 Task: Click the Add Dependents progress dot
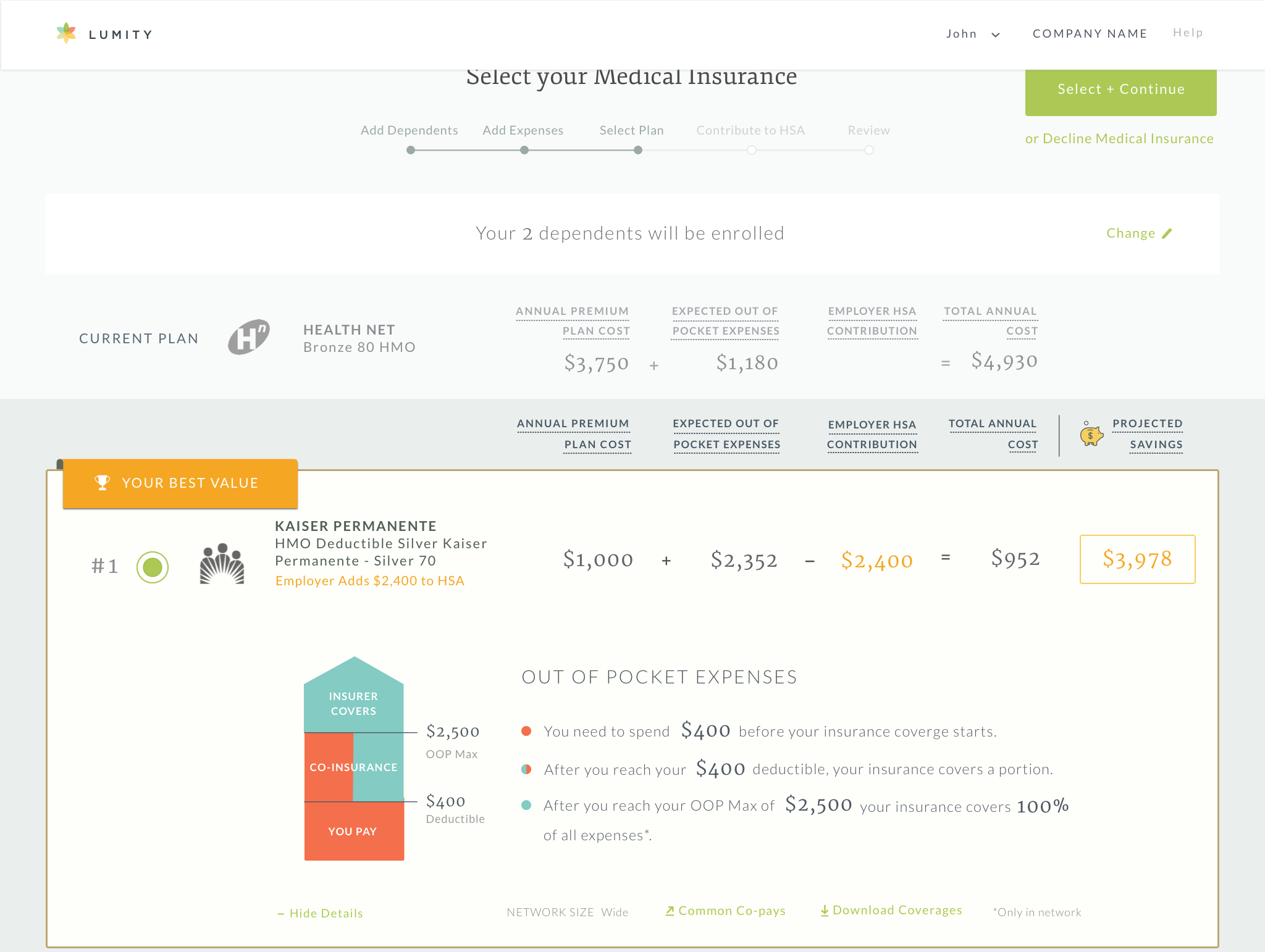(x=411, y=150)
